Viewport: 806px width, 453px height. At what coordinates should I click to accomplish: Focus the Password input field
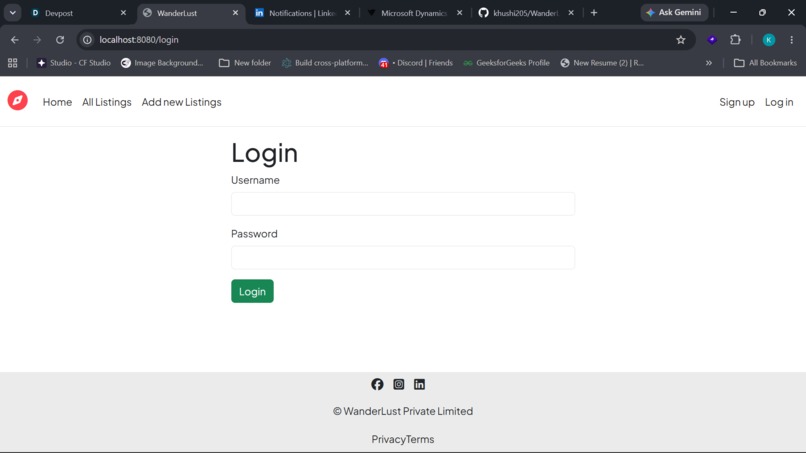click(x=403, y=257)
